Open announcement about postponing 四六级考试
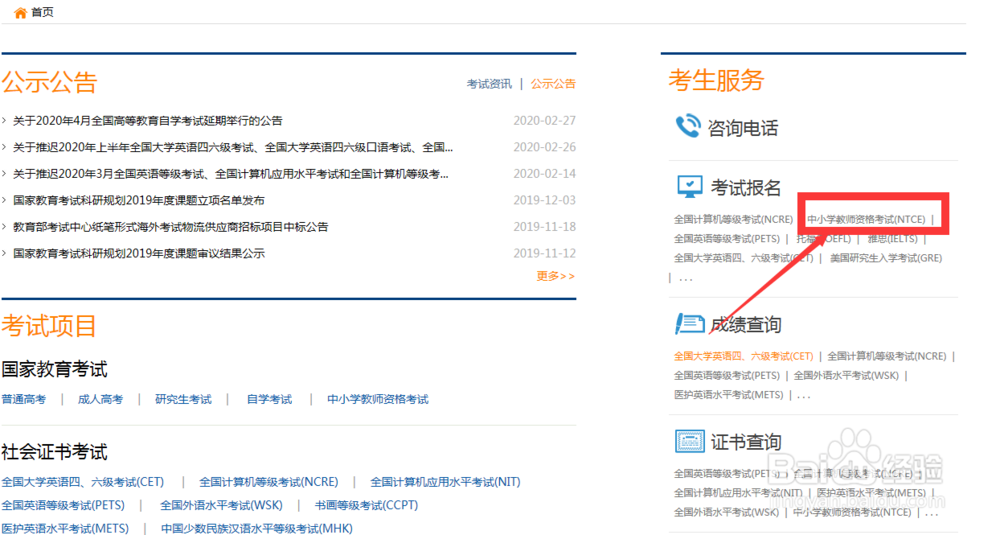Screen dimensions: 1000x535 click(233, 147)
